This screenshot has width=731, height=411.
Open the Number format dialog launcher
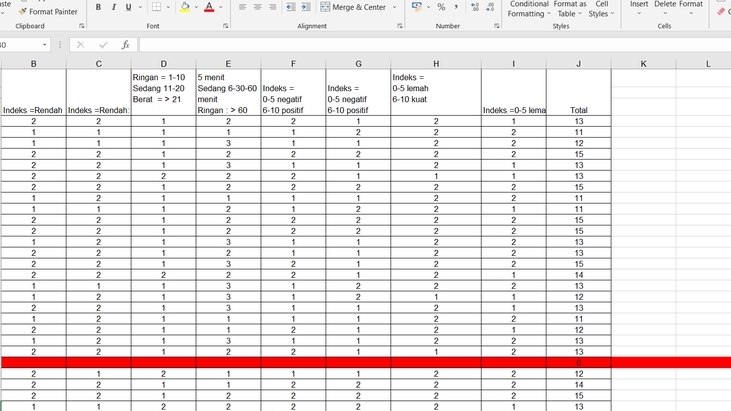(x=497, y=26)
